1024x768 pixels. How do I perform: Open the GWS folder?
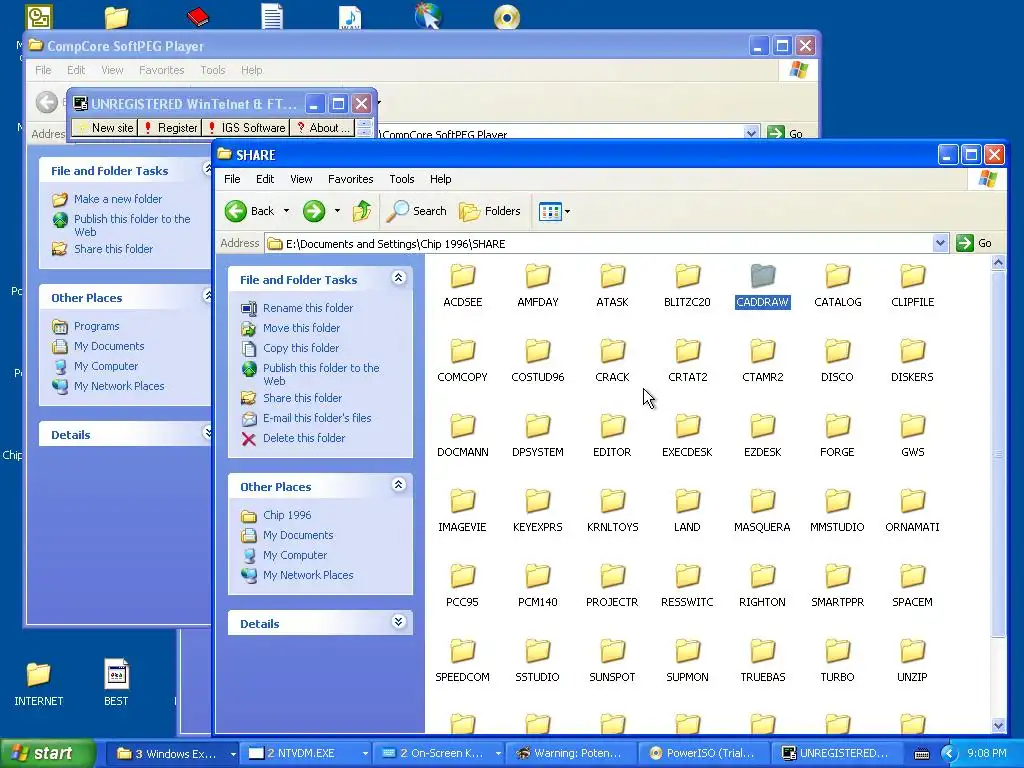(912, 436)
